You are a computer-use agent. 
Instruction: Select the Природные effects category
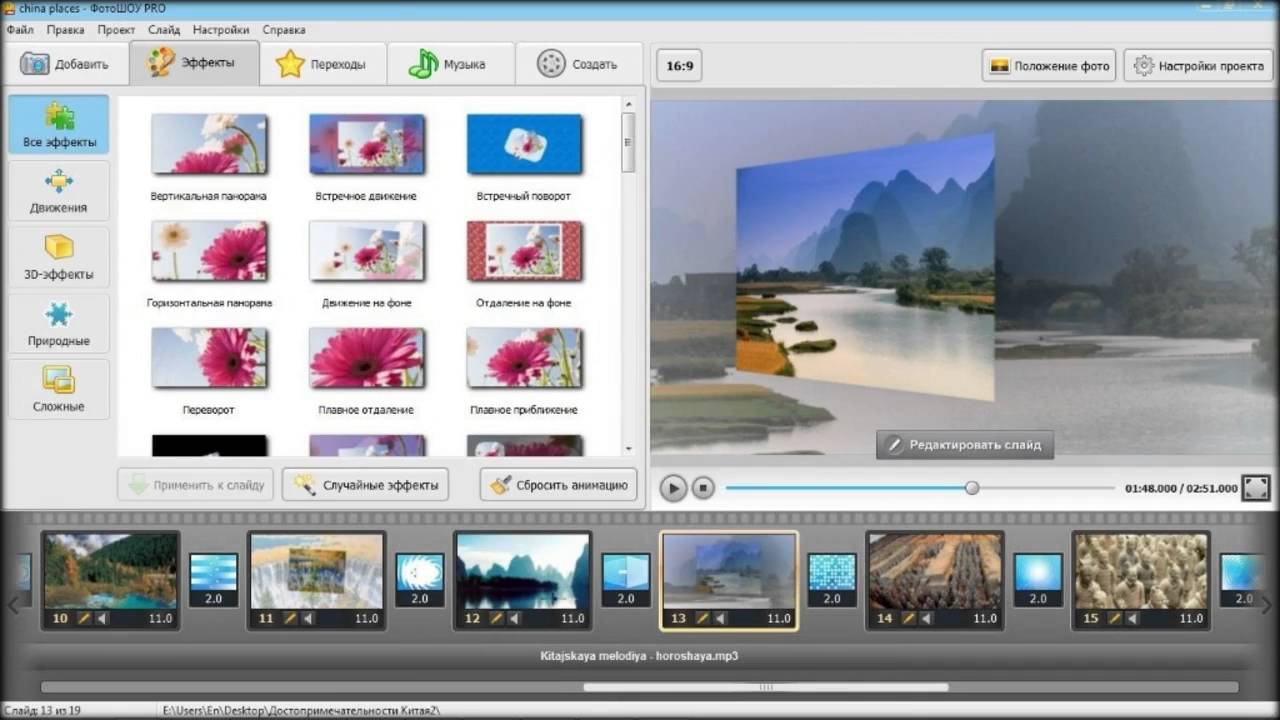[x=59, y=324]
